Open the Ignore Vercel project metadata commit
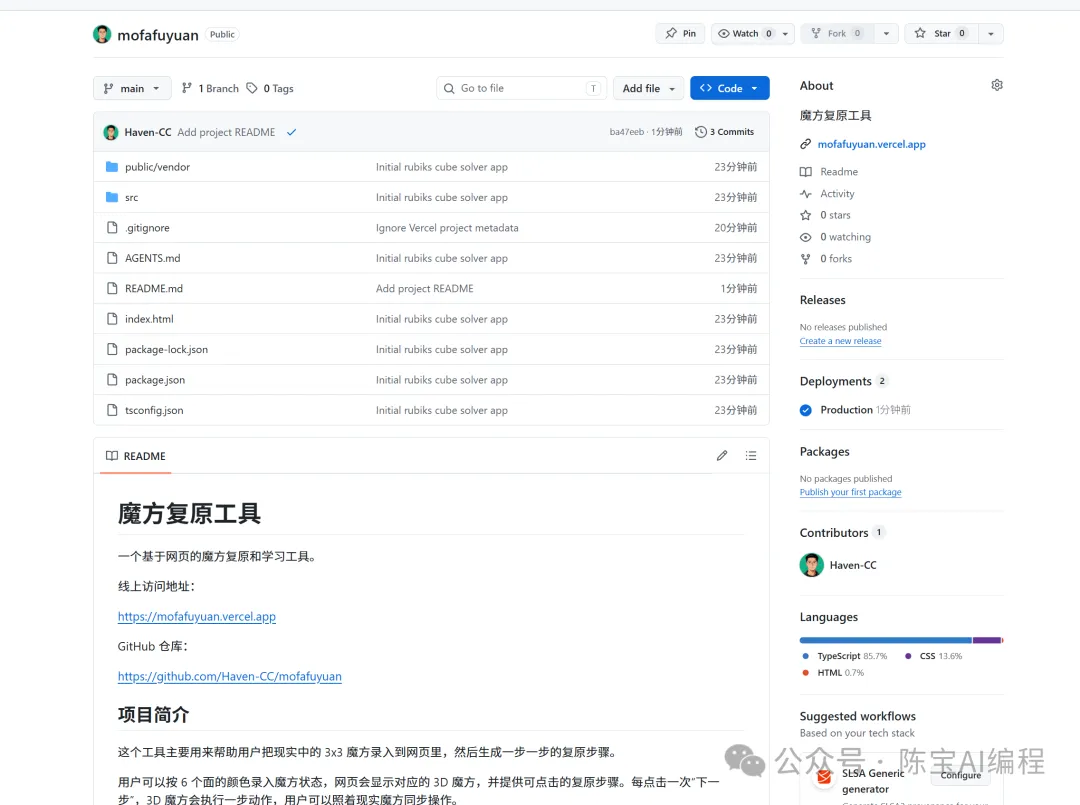The height and width of the screenshot is (805, 1080). [447, 227]
